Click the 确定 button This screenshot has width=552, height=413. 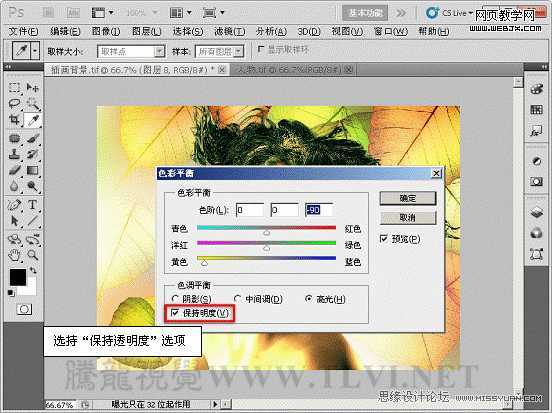408,198
